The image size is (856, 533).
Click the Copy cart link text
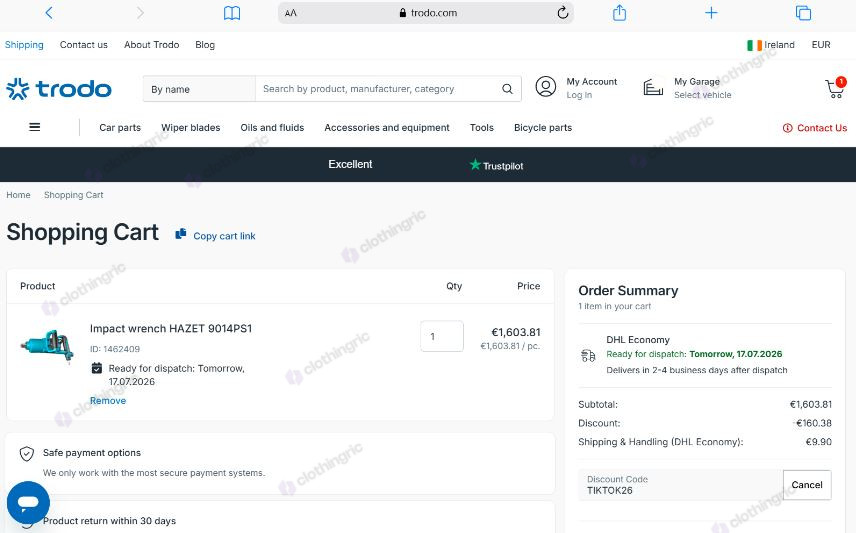point(224,236)
